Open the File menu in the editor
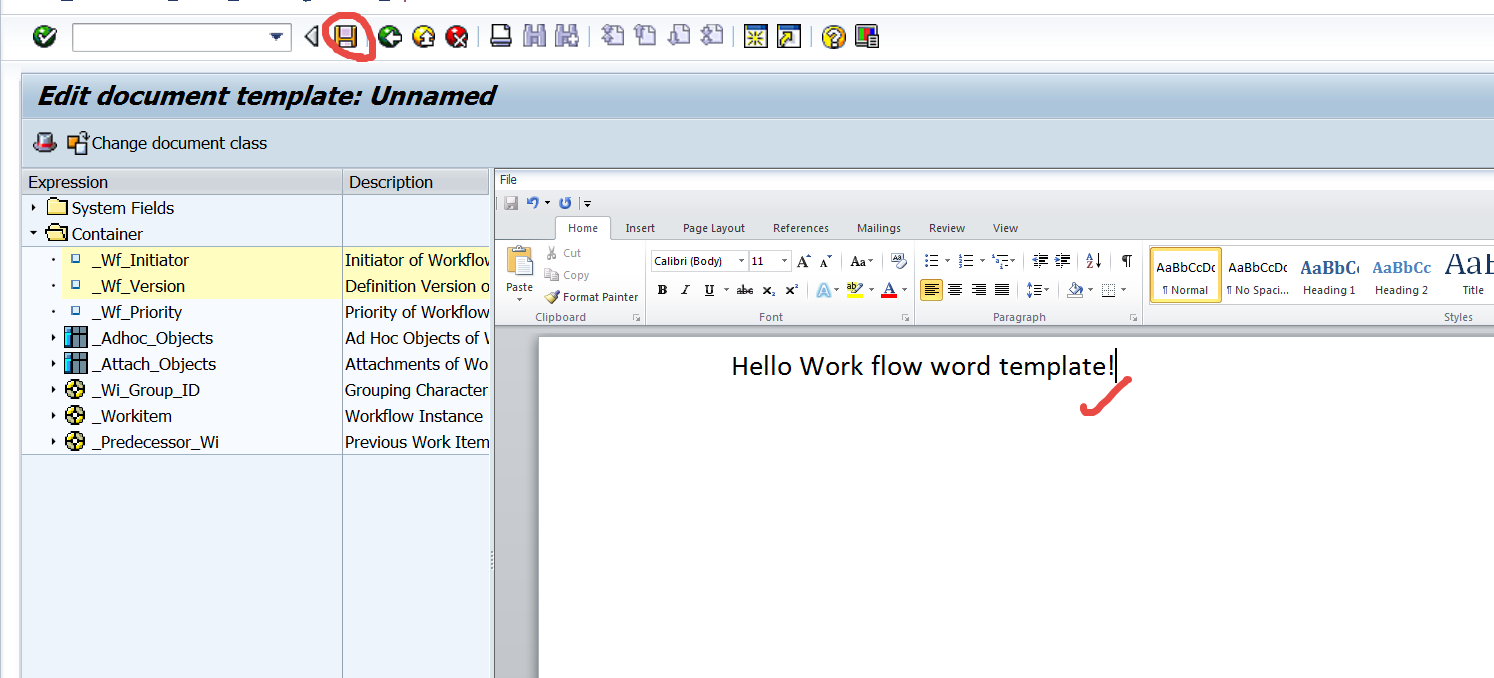 tap(508, 179)
